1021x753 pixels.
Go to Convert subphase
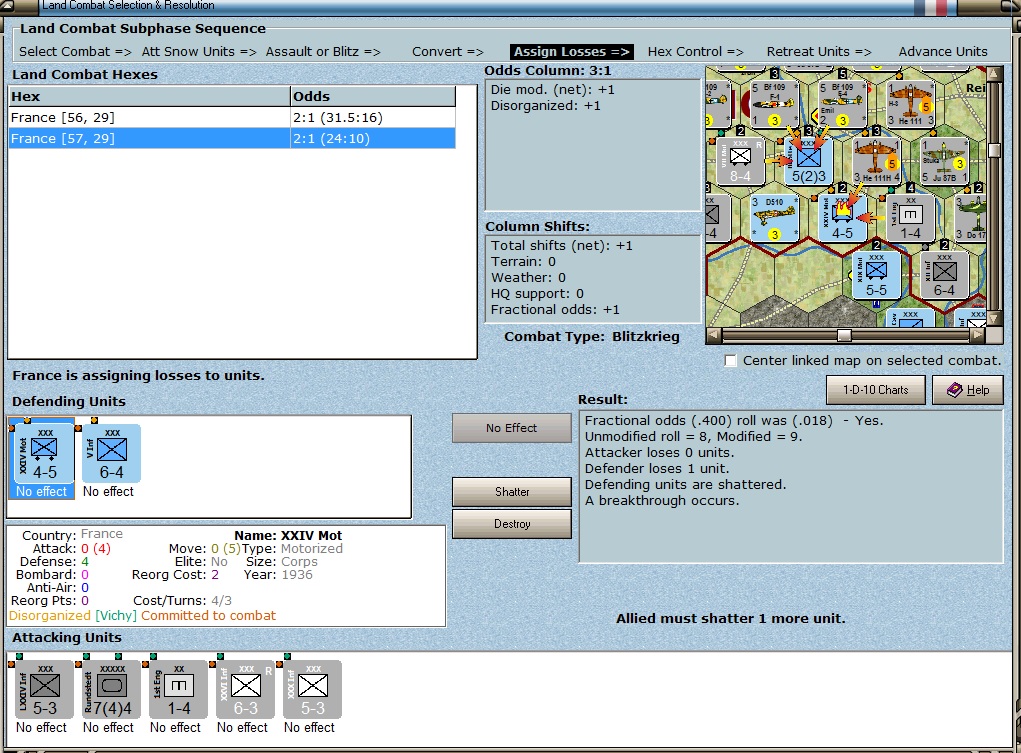coord(448,51)
